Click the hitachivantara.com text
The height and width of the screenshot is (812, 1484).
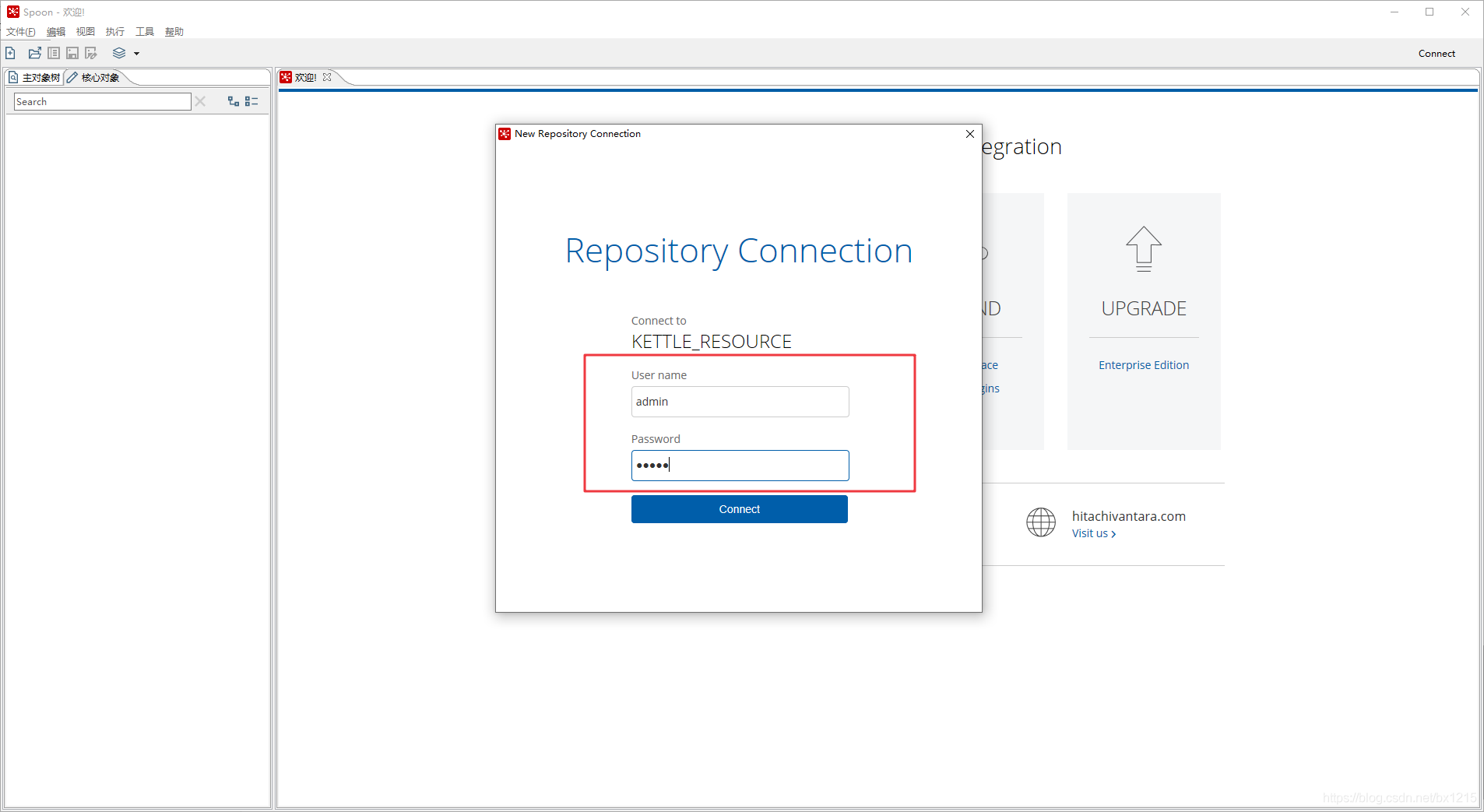click(1129, 516)
